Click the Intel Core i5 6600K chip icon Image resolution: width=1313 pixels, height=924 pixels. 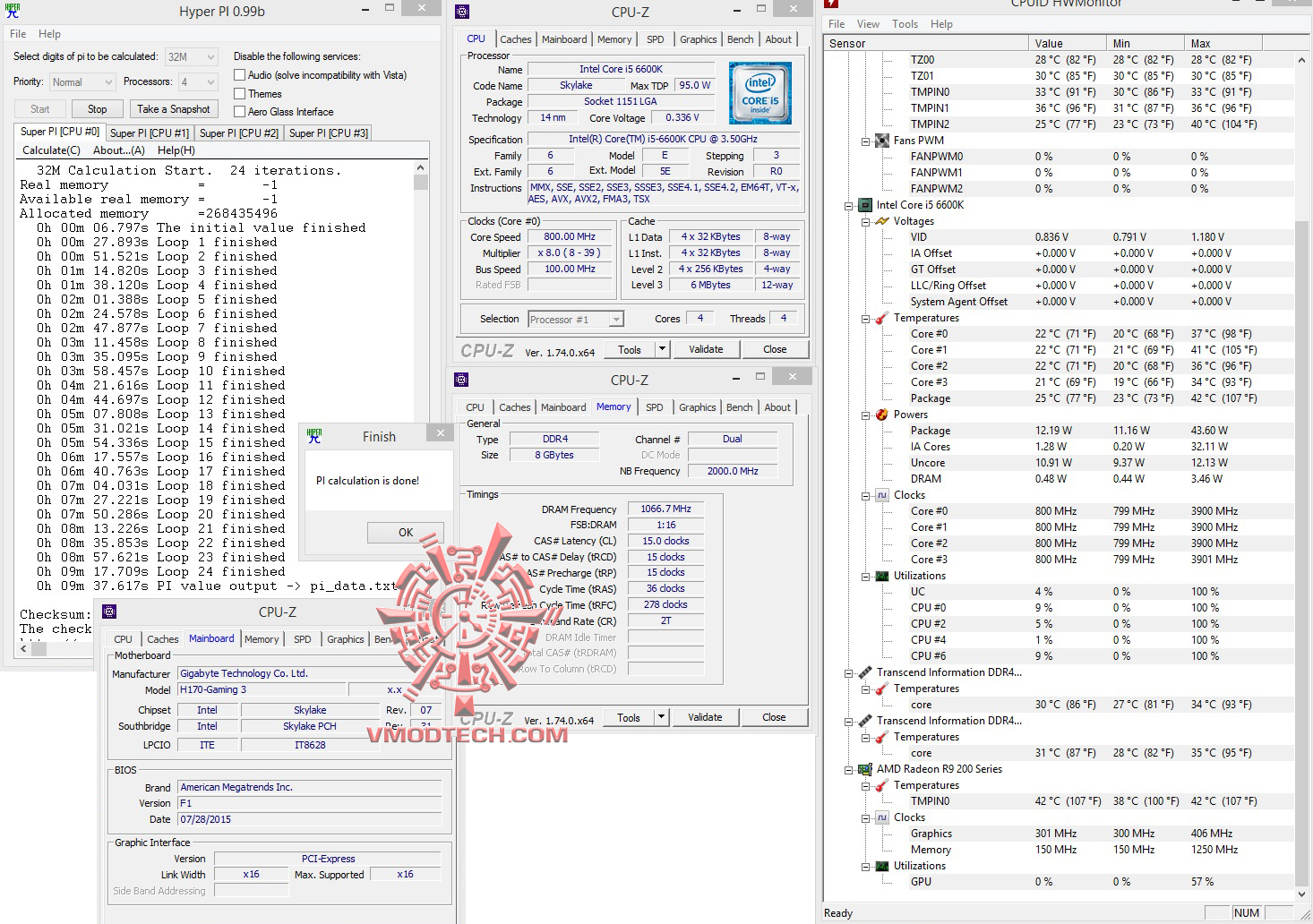865,205
